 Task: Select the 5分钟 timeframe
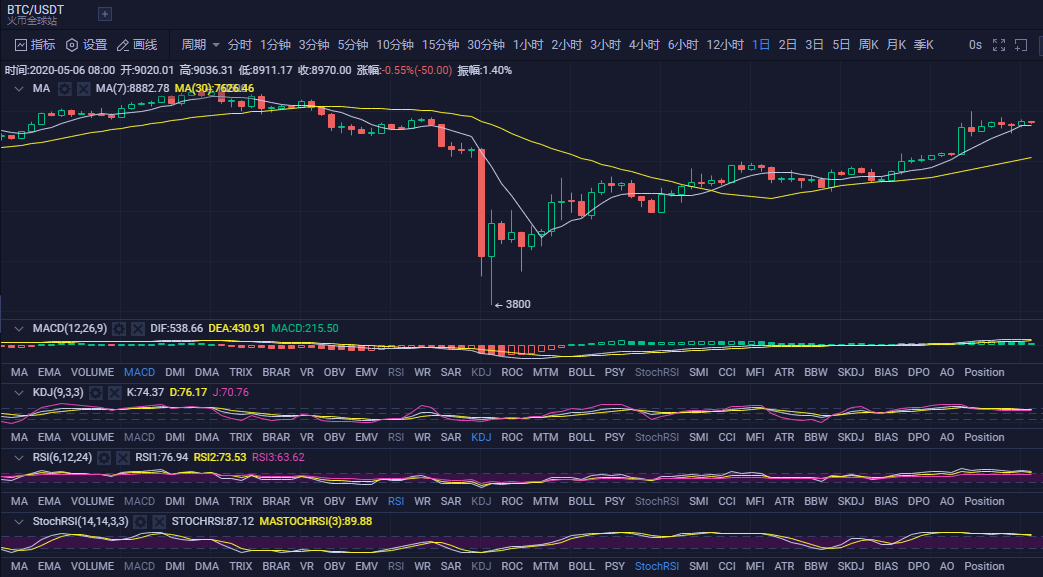coord(353,45)
